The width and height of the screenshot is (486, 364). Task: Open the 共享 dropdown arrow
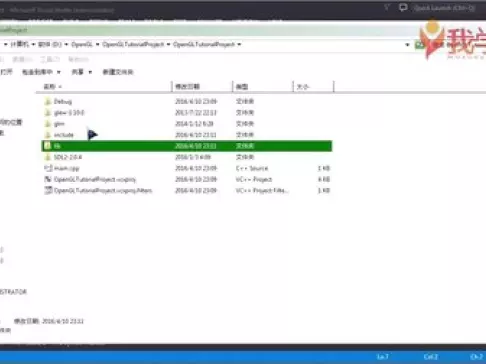(90, 72)
